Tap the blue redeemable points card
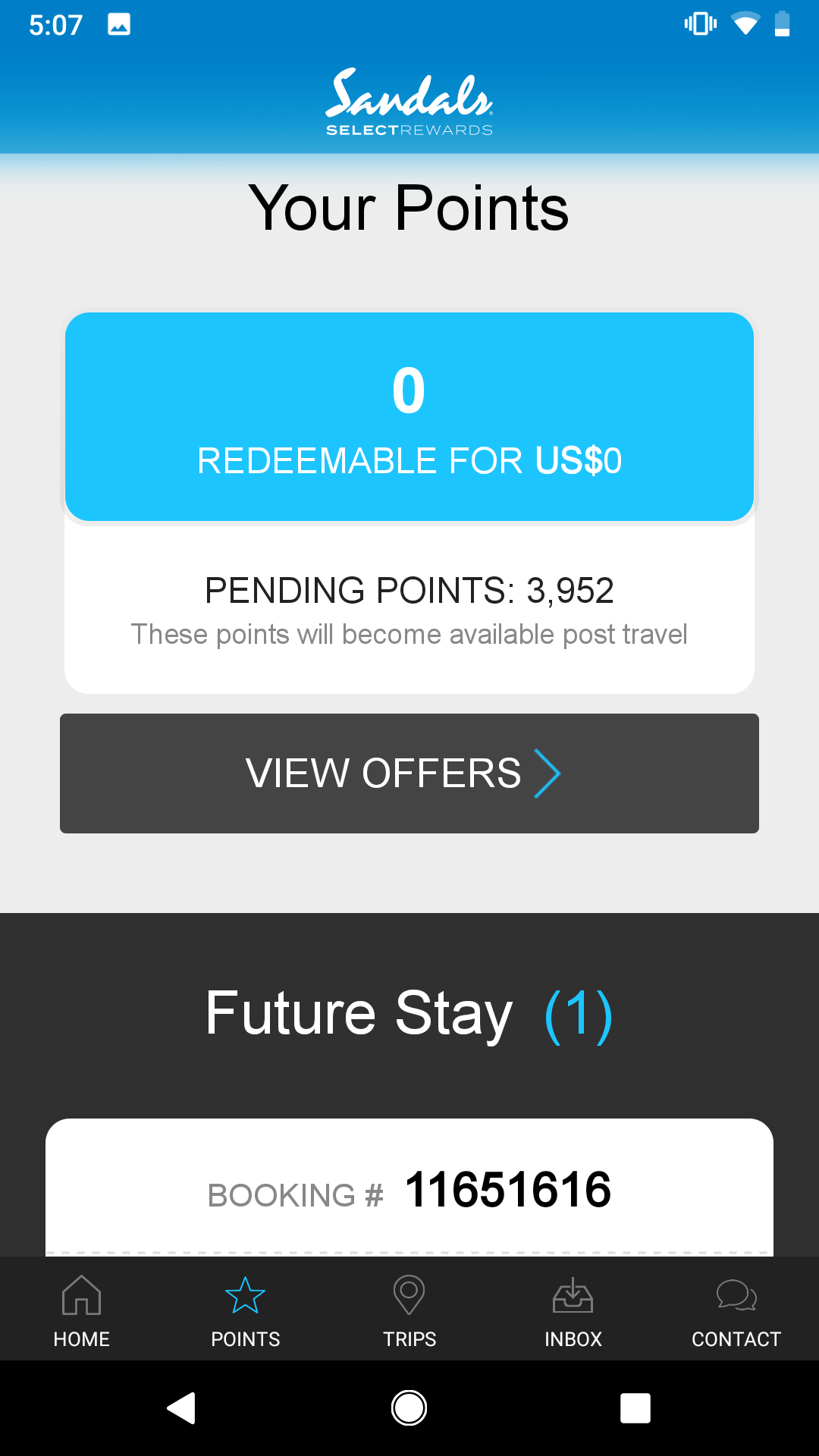This screenshot has width=819, height=1456. coord(409,416)
